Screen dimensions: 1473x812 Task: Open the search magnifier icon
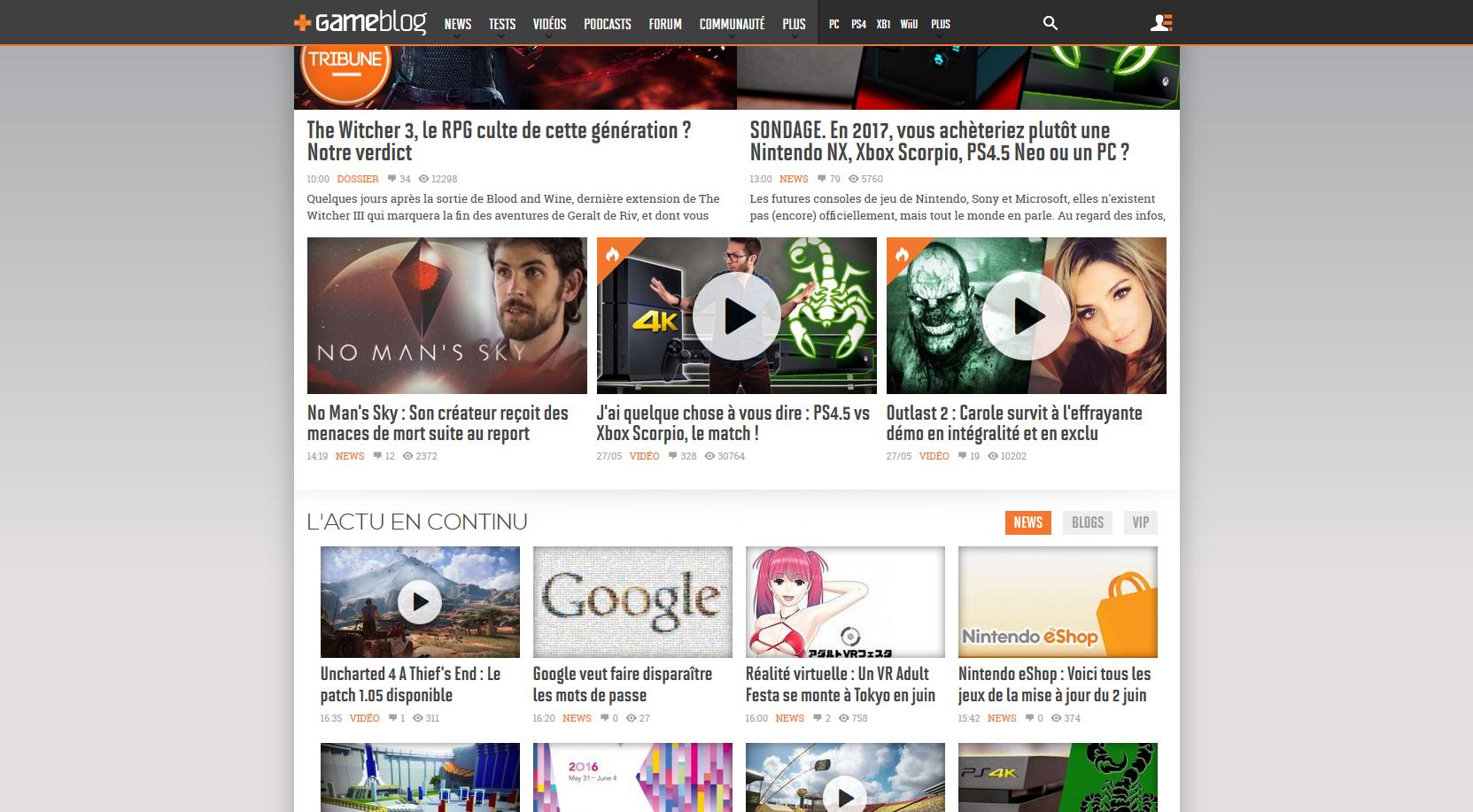[1050, 23]
